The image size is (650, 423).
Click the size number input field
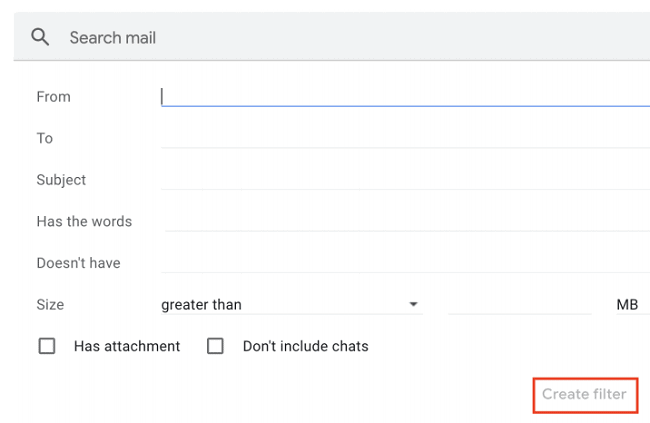pos(519,305)
